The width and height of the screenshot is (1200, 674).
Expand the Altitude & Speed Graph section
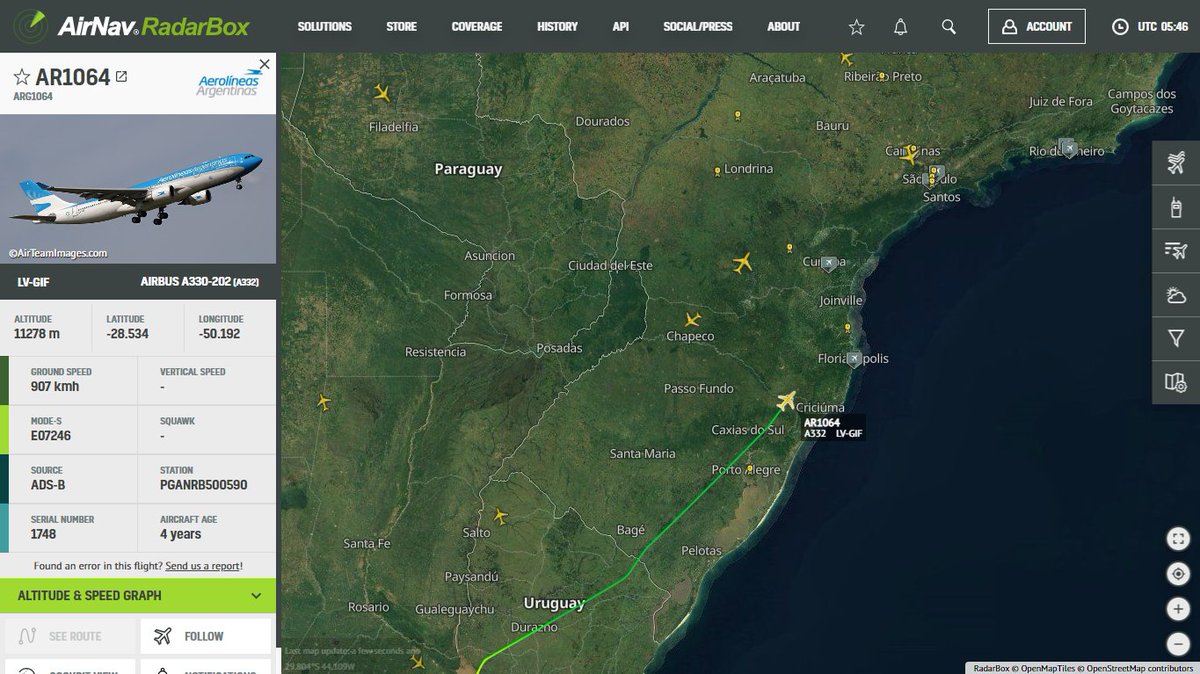(x=138, y=596)
